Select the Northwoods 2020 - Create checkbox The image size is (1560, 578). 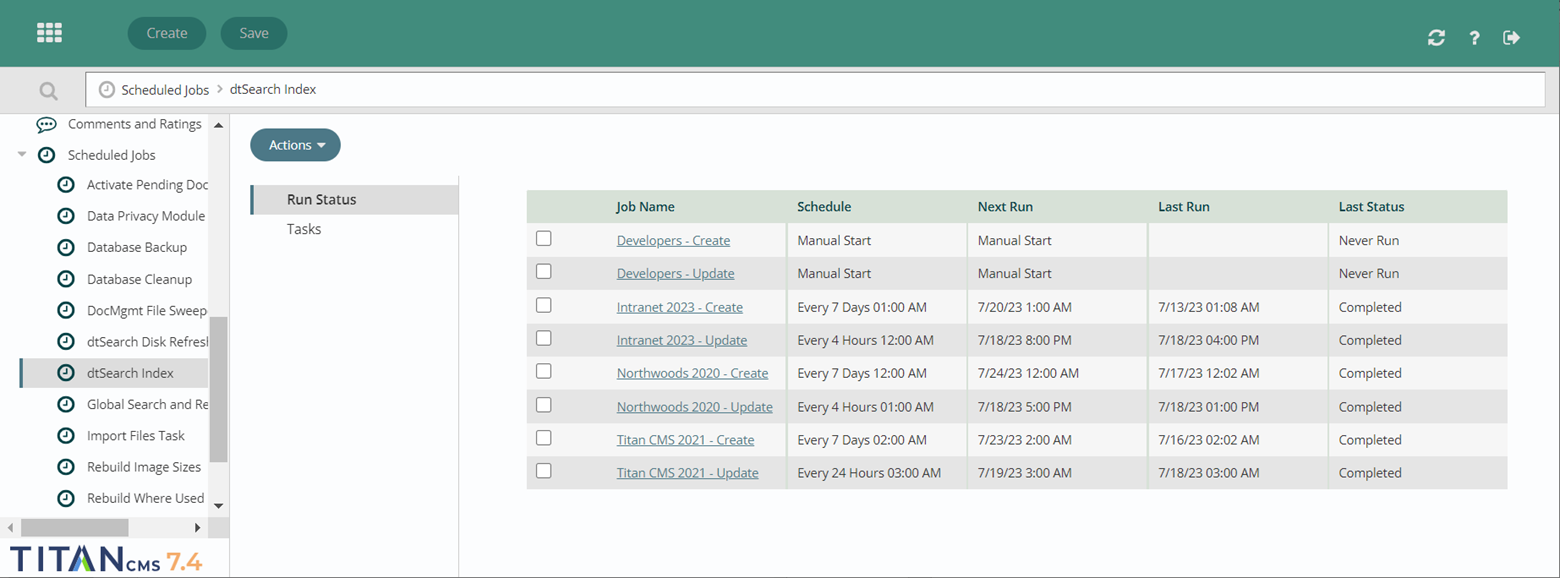(544, 371)
